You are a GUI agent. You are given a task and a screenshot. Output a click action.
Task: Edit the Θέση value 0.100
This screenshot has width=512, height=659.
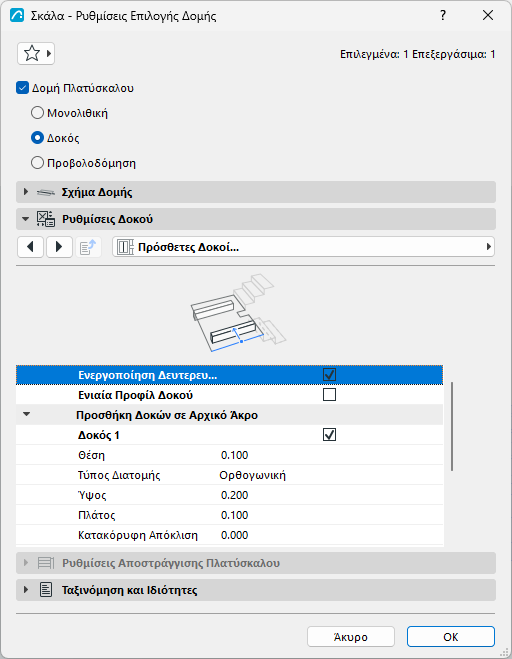pos(235,455)
